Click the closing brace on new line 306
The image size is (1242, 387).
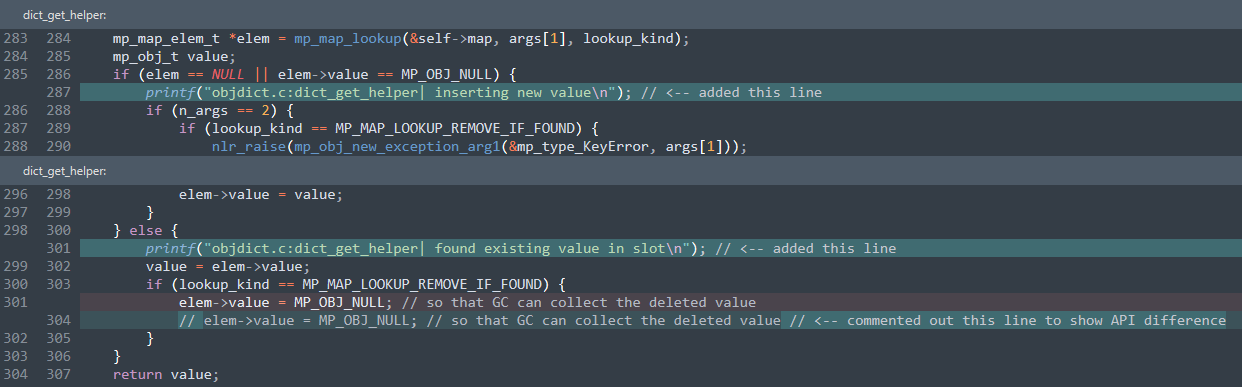coord(117,357)
